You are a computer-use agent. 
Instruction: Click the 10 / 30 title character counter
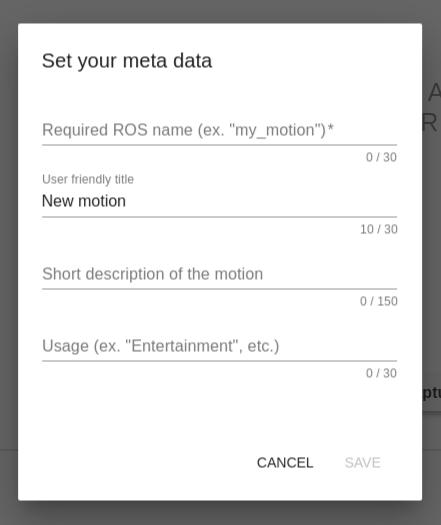tap(379, 229)
